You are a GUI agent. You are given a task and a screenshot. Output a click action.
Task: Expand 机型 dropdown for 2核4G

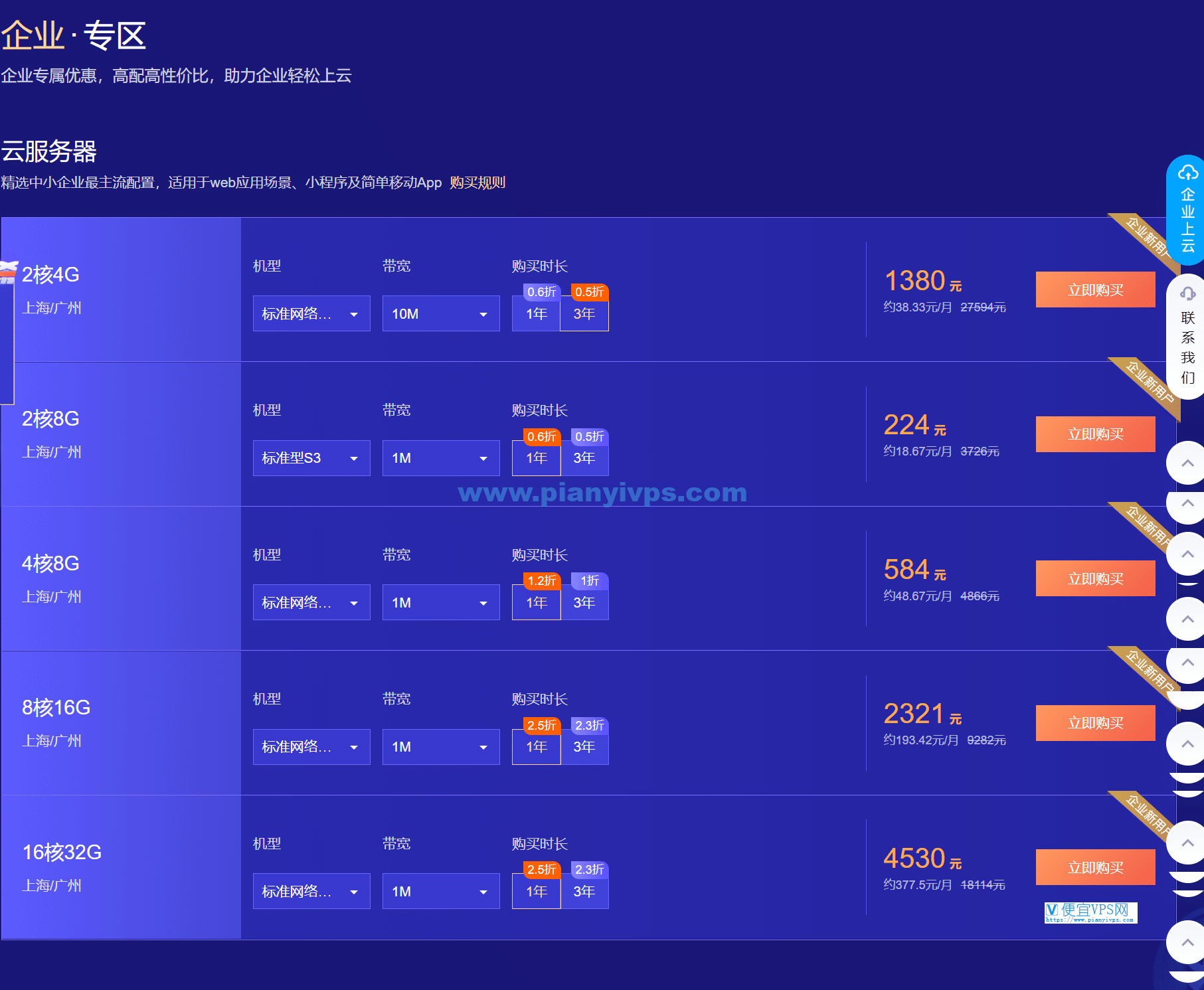pos(311,313)
